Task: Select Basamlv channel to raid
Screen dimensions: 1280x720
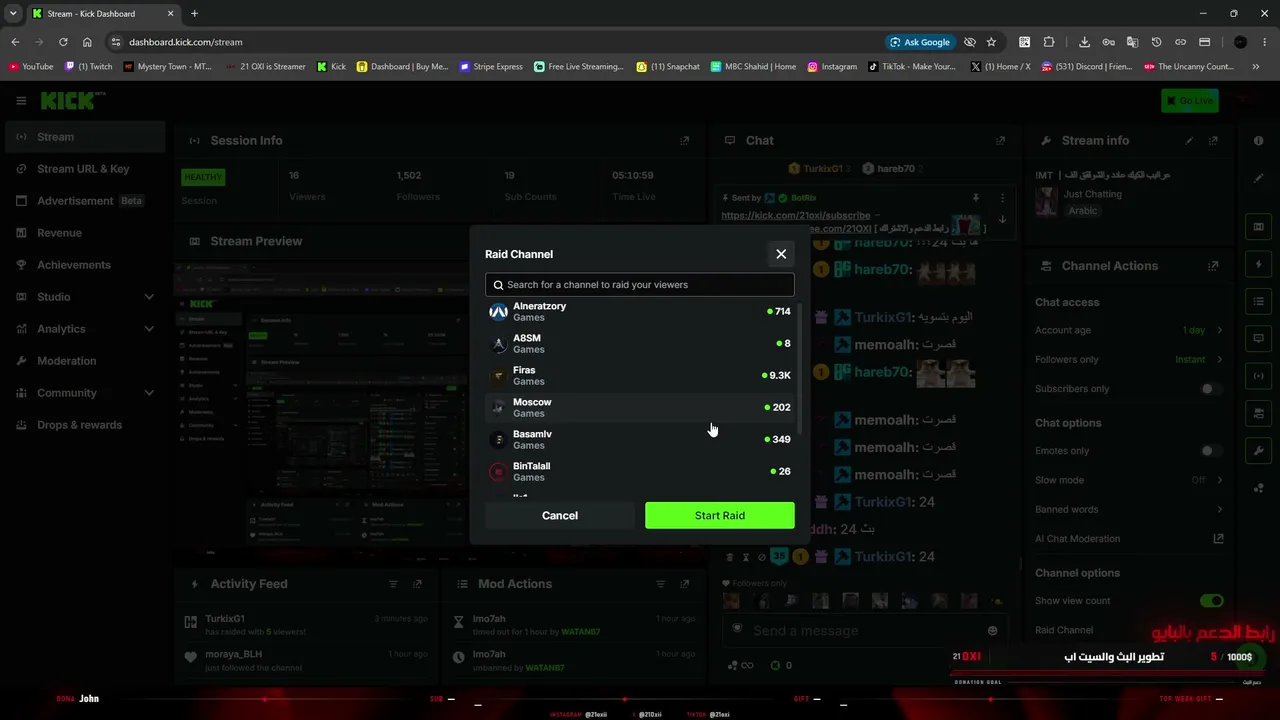Action: click(640, 440)
